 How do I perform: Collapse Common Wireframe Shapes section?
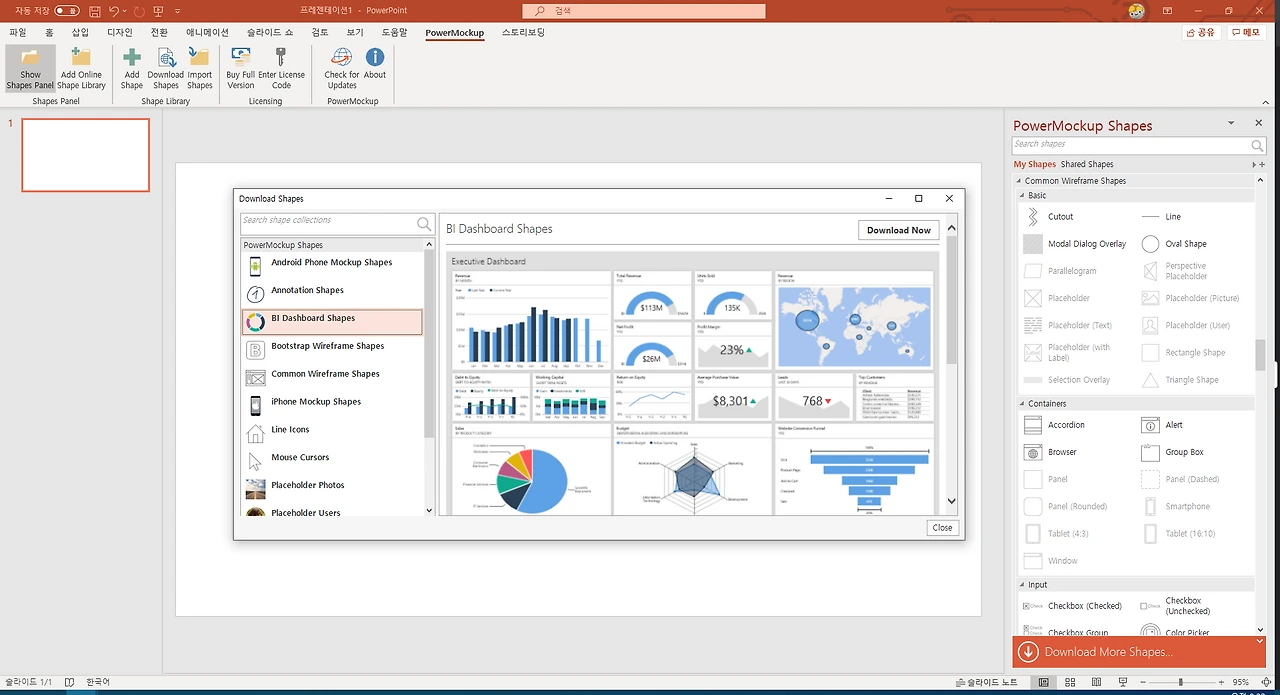click(x=1019, y=181)
